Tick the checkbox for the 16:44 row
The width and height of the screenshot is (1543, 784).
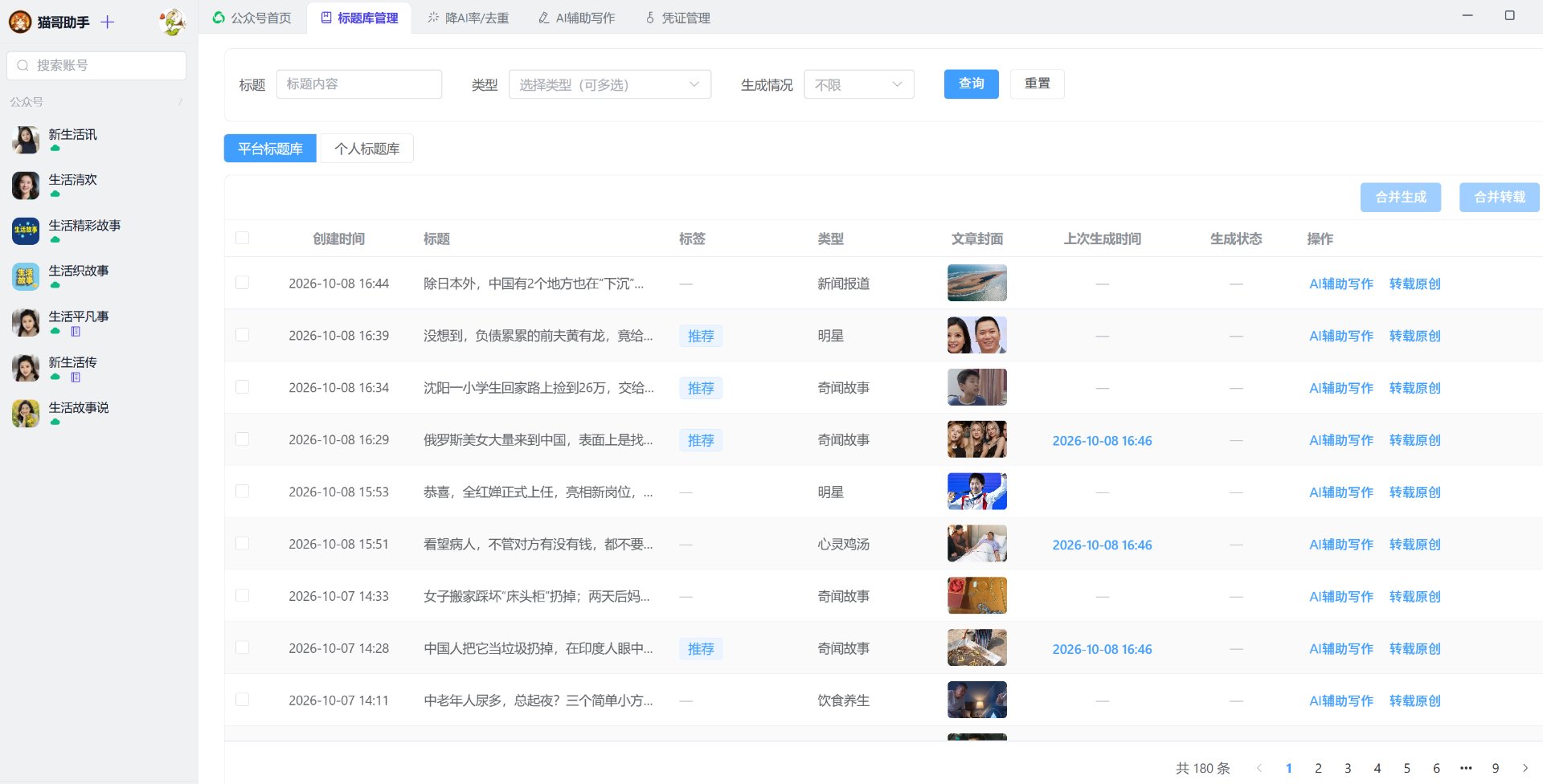click(x=242, y=283)
